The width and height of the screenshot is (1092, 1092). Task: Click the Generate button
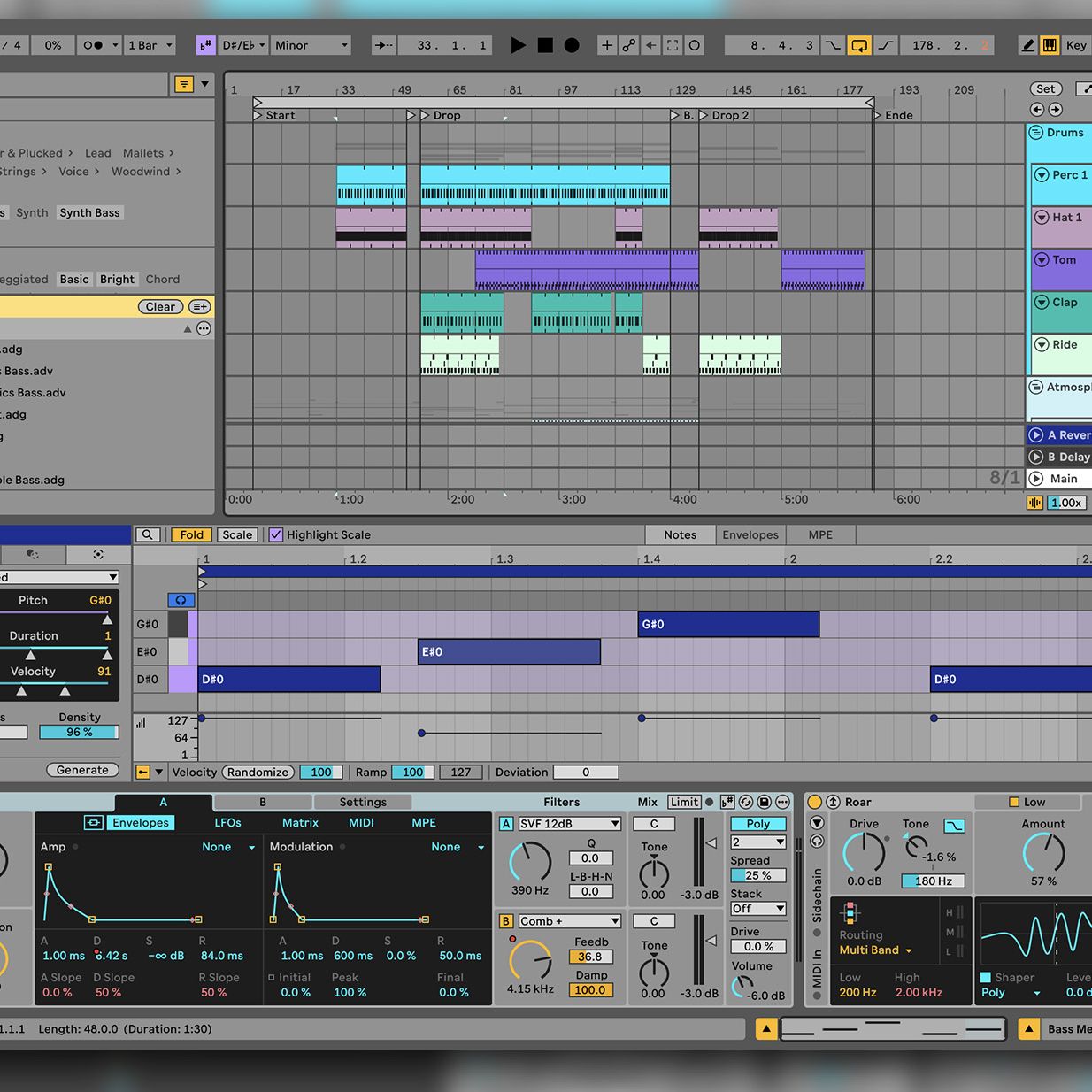point(82,770)
